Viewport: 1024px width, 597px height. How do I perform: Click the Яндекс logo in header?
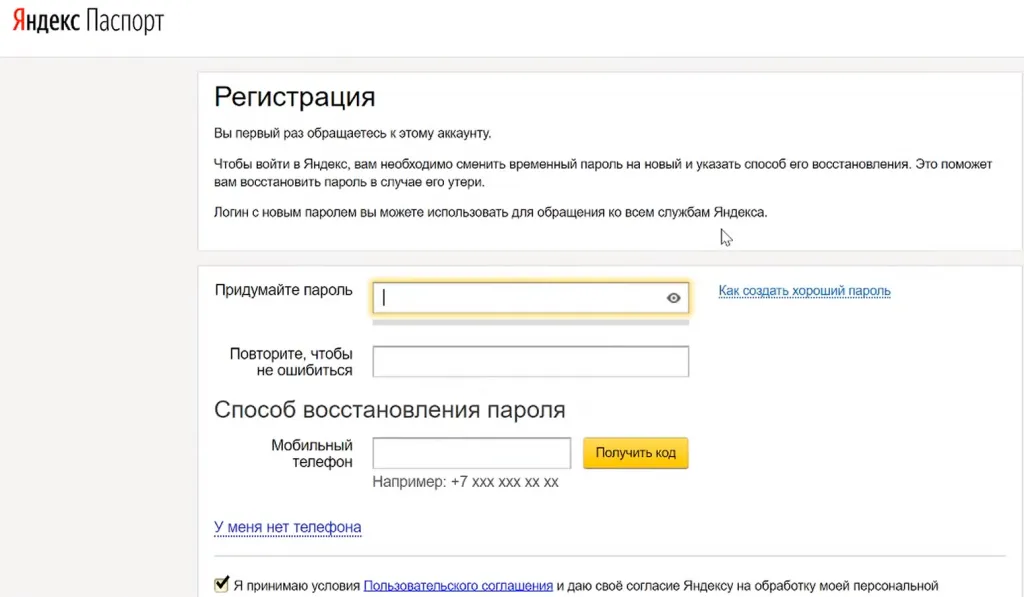[x=46, y=21]
